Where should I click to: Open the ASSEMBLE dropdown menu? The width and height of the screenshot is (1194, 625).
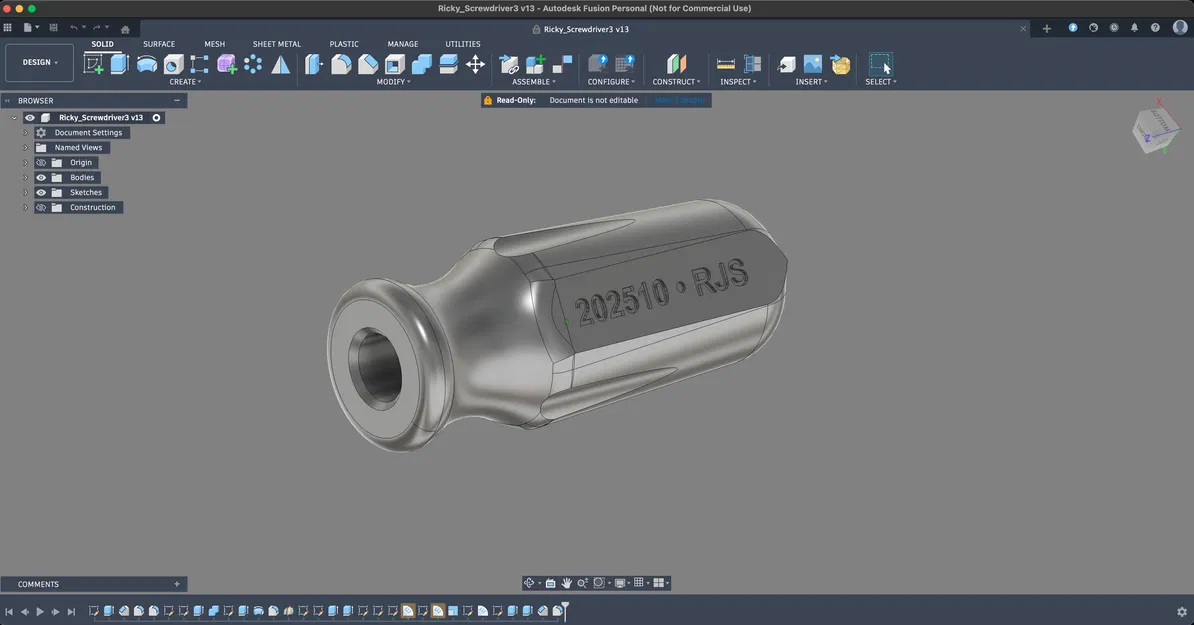(x=534, y=81)
